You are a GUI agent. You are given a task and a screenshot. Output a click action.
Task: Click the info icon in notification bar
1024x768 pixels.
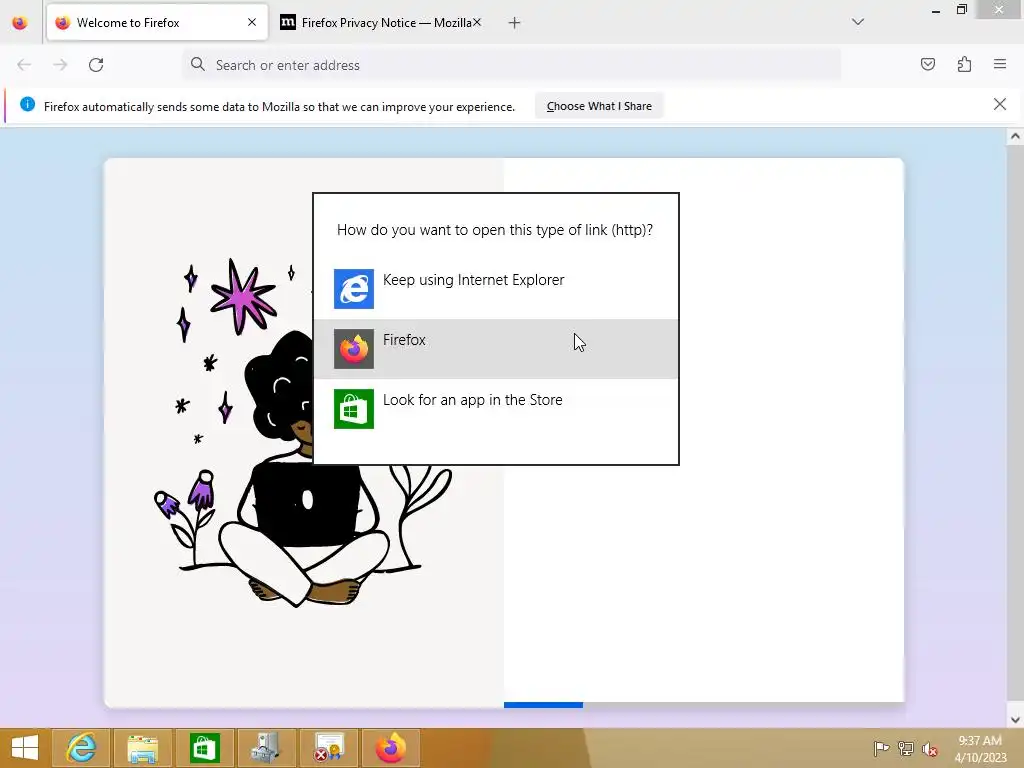(x=27, y=104)
